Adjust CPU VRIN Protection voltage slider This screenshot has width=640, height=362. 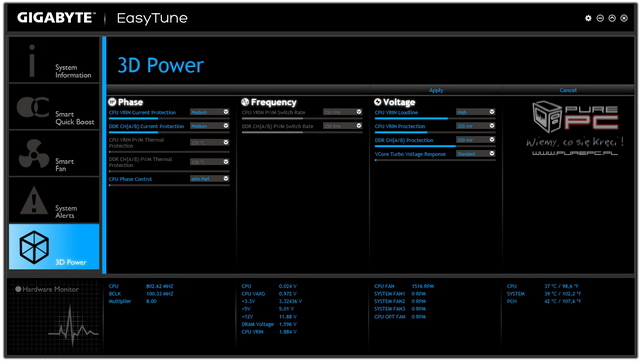[435, 132]
